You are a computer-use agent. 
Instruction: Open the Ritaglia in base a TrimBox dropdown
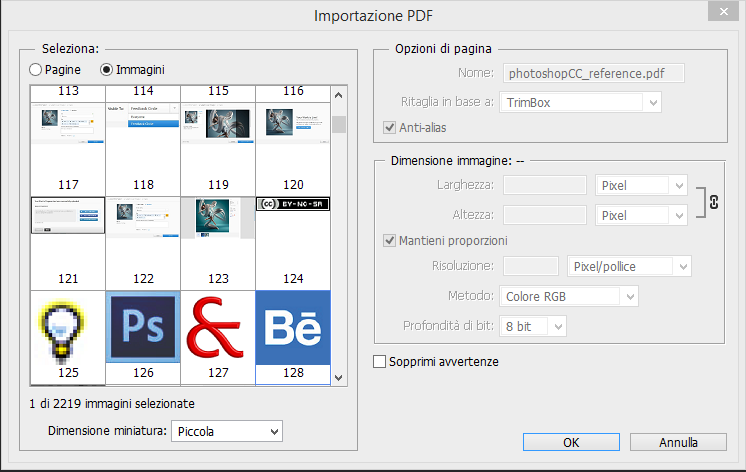pyautogui.click(x=580, y=102)
